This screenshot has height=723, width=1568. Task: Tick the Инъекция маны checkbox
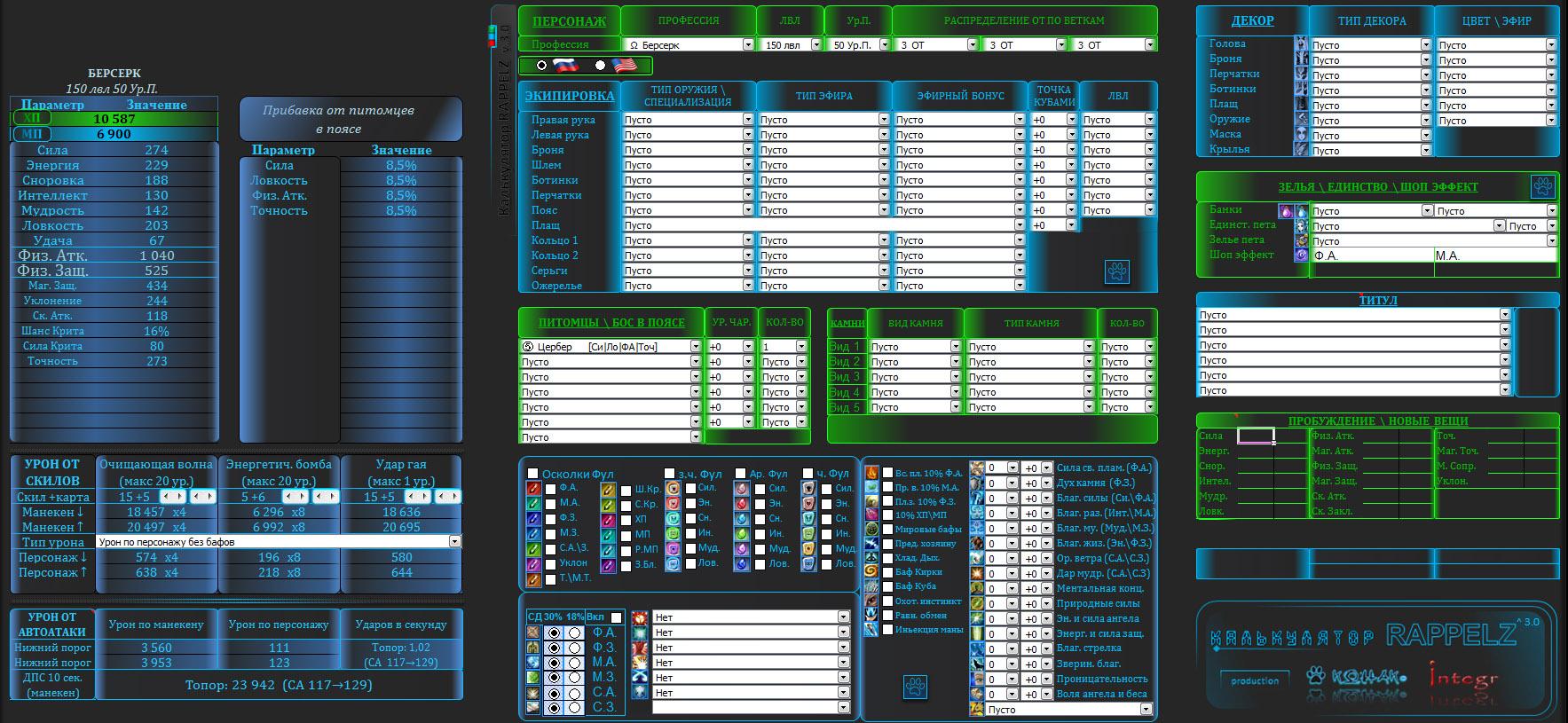[887, 629]
